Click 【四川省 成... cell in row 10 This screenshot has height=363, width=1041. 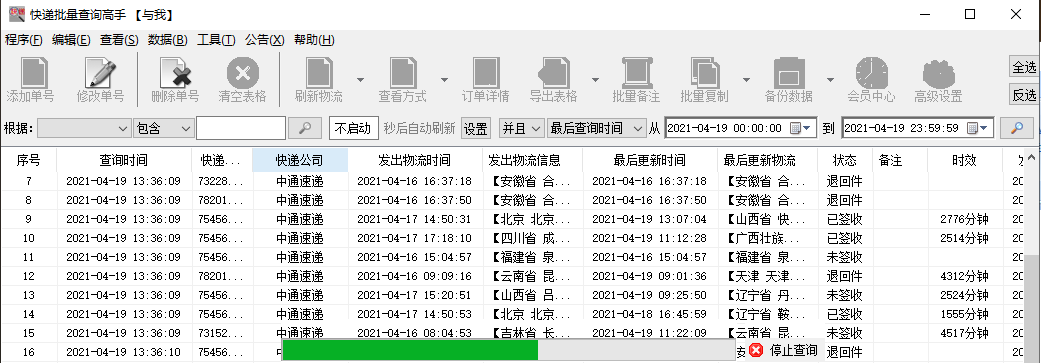(532, 238)
